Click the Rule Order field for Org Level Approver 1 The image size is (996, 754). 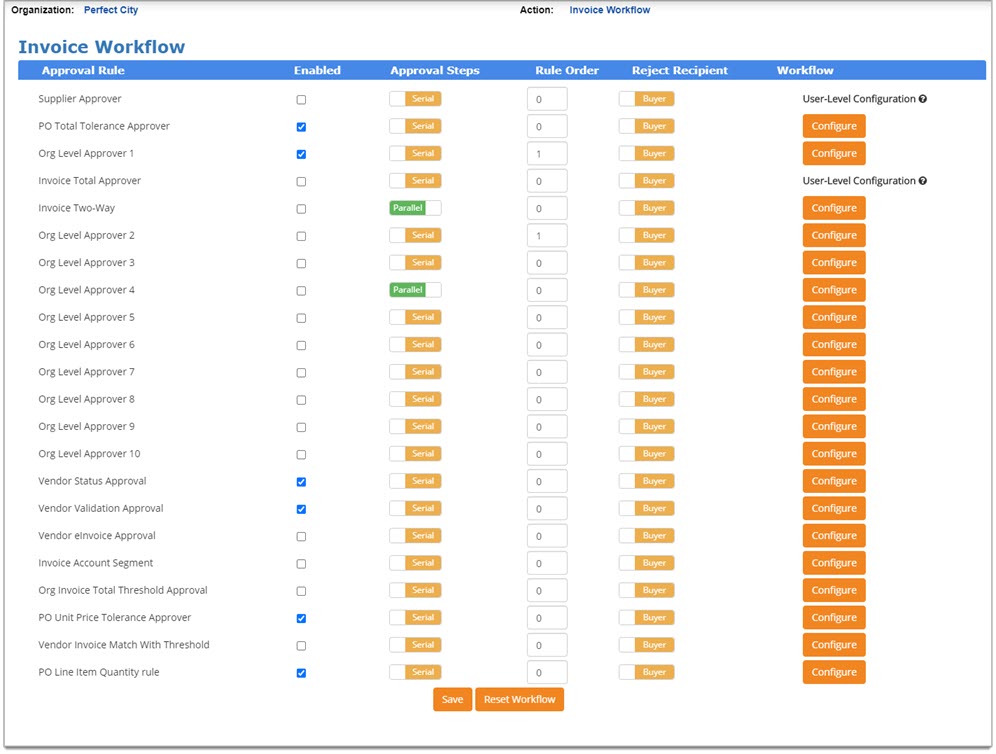click(x=548, y=153)
